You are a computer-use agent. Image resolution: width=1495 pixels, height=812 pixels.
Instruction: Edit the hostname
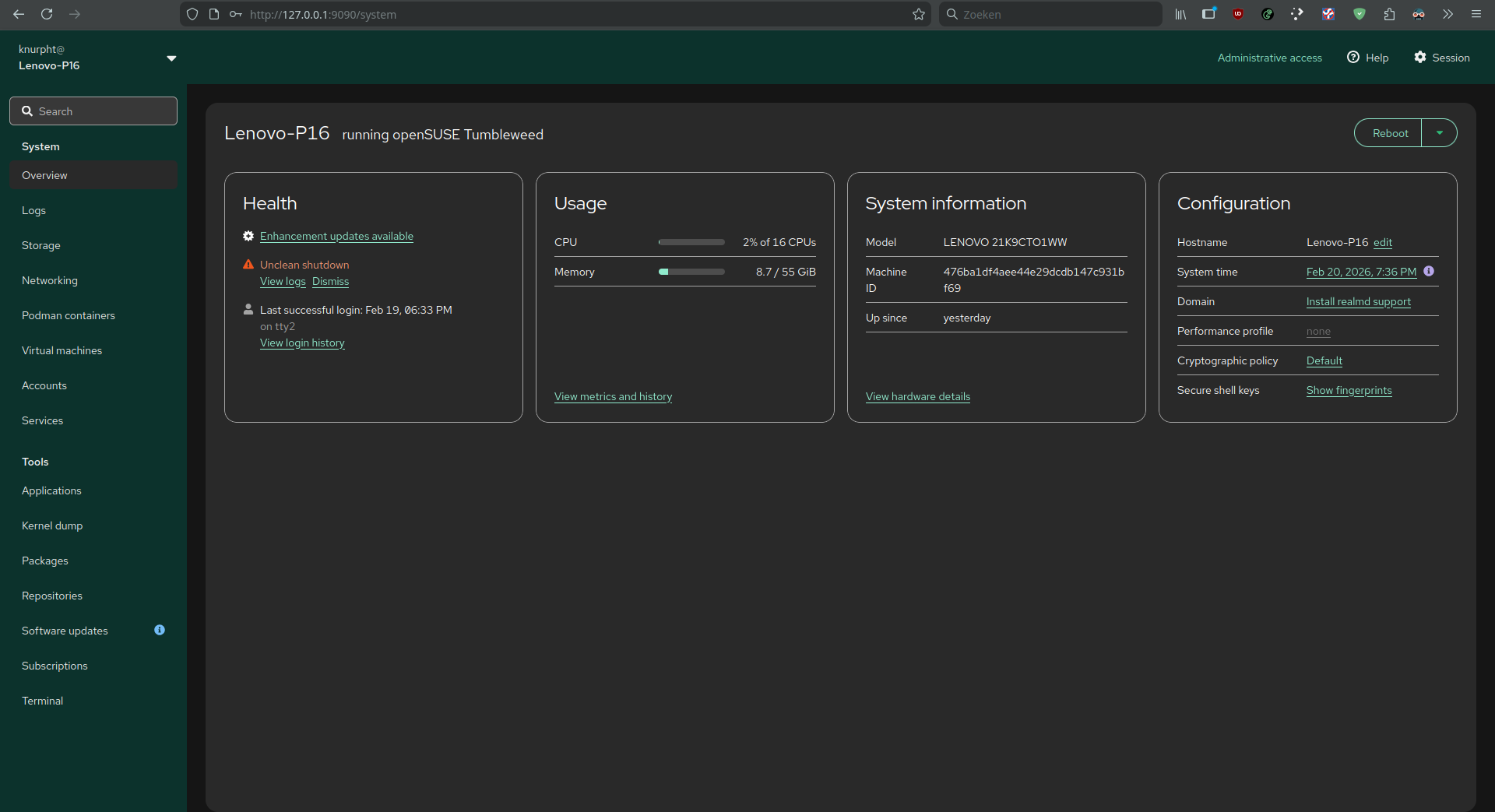click(x=1382, y=242)
